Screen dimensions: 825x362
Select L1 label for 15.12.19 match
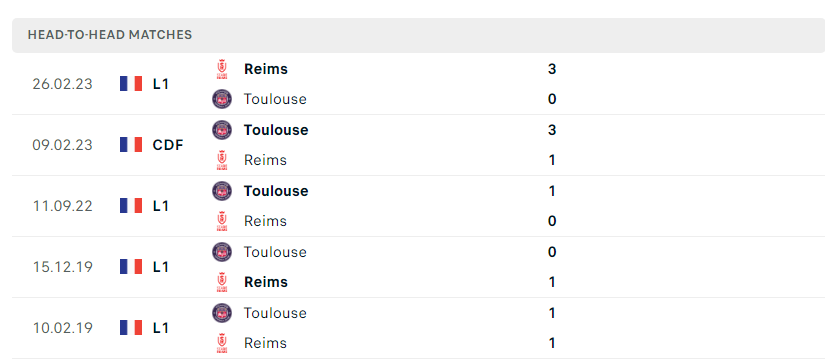[x=160, y=267]
